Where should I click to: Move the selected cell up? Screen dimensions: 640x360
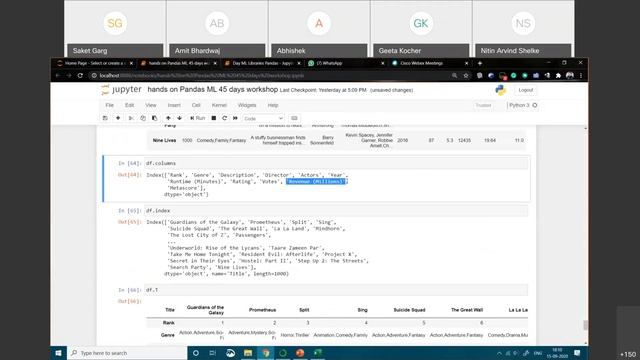point(168,118)
